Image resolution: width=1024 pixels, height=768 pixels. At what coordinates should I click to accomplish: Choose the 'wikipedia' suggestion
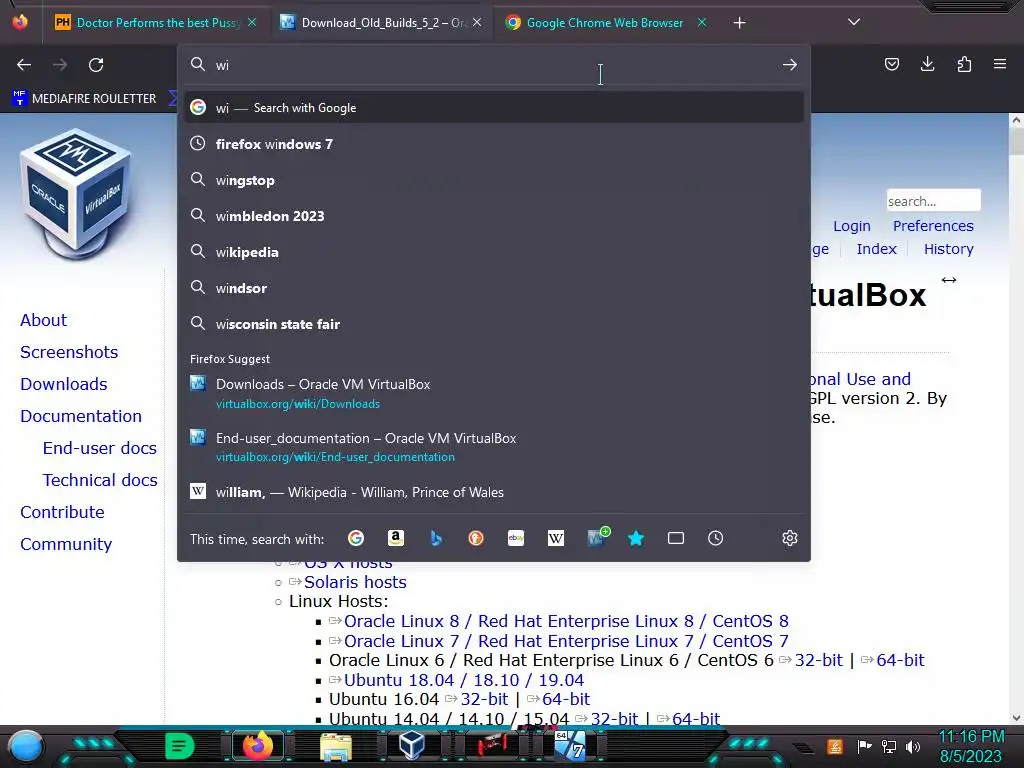pyautogui.click(x=494, y=252)
